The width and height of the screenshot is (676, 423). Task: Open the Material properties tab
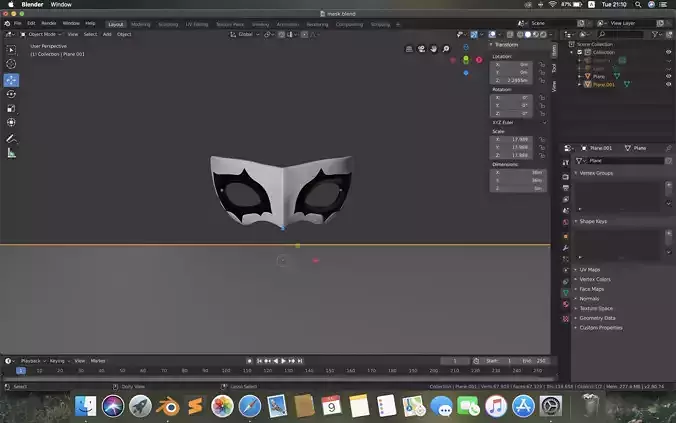566,304
